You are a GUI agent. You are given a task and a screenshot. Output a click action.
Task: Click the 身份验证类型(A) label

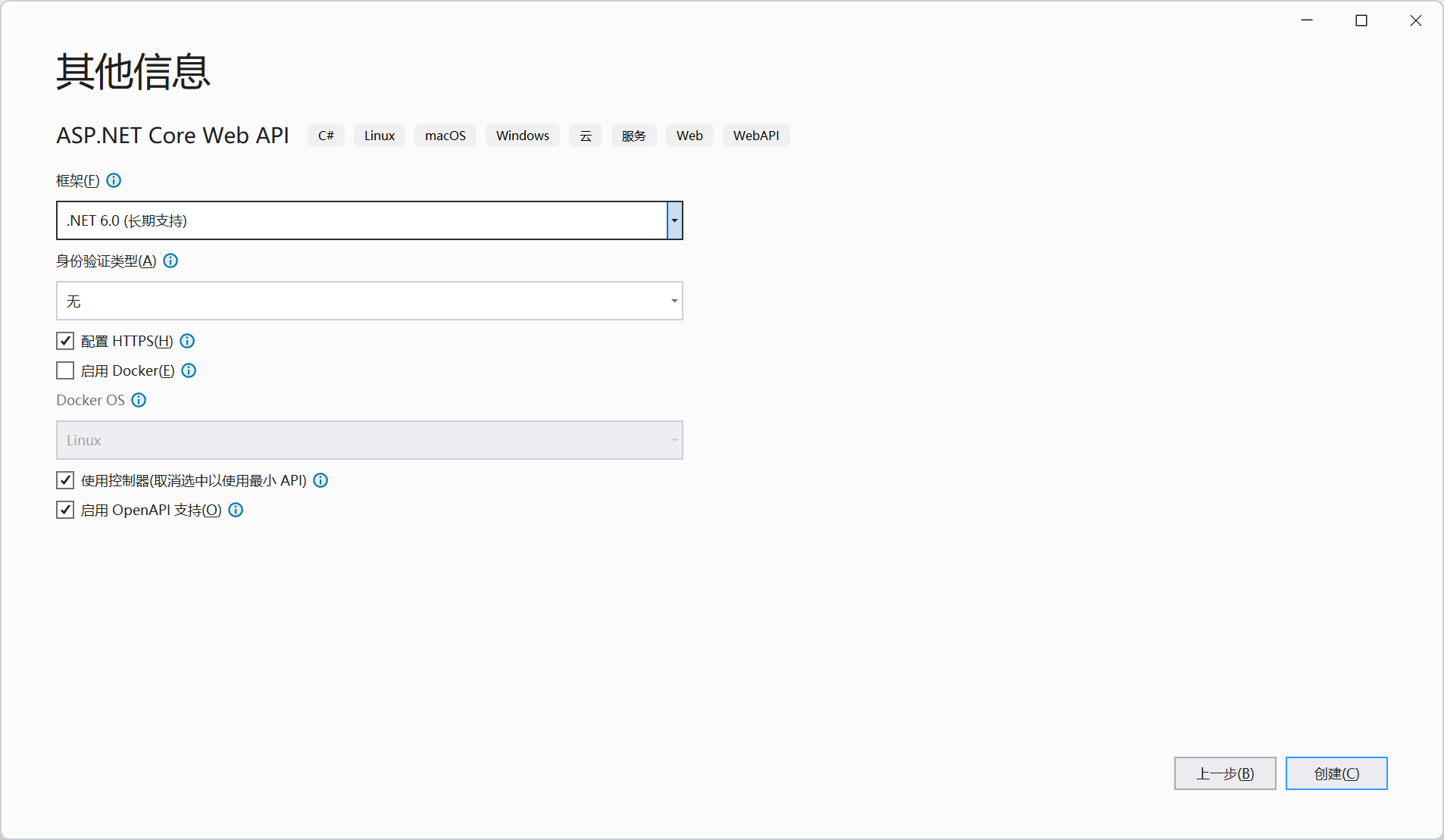(x=106, y=261)
